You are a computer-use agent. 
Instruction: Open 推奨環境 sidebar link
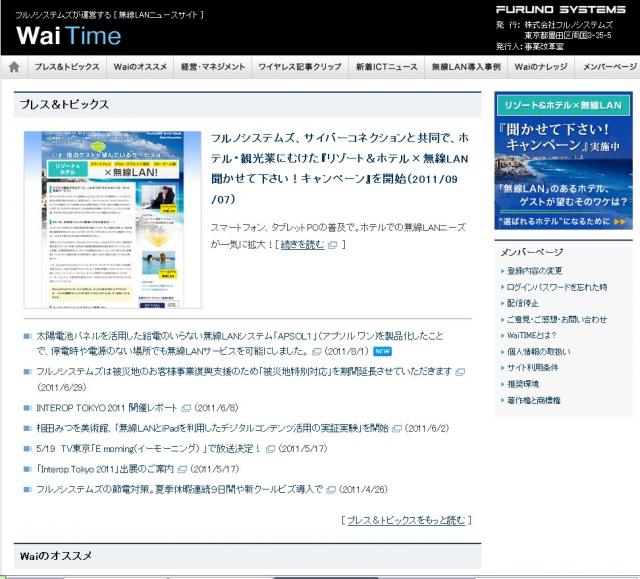tap(522, 384)
